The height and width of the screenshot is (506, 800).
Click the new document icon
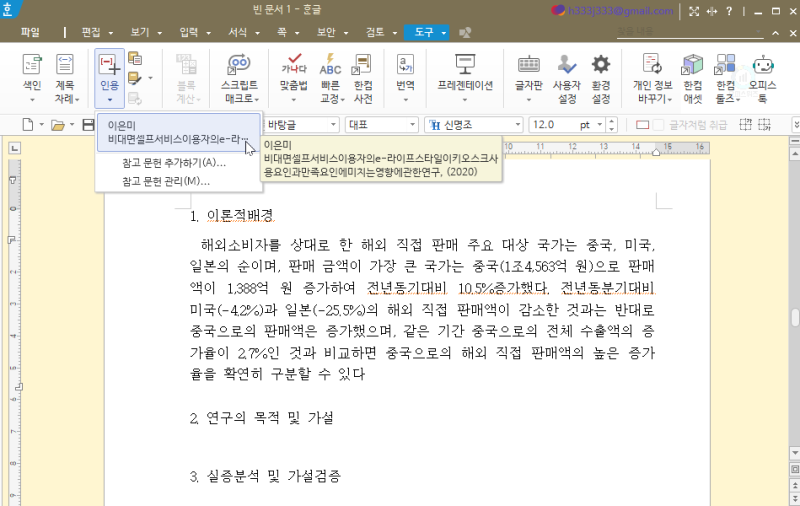click(x=28, y=124)
